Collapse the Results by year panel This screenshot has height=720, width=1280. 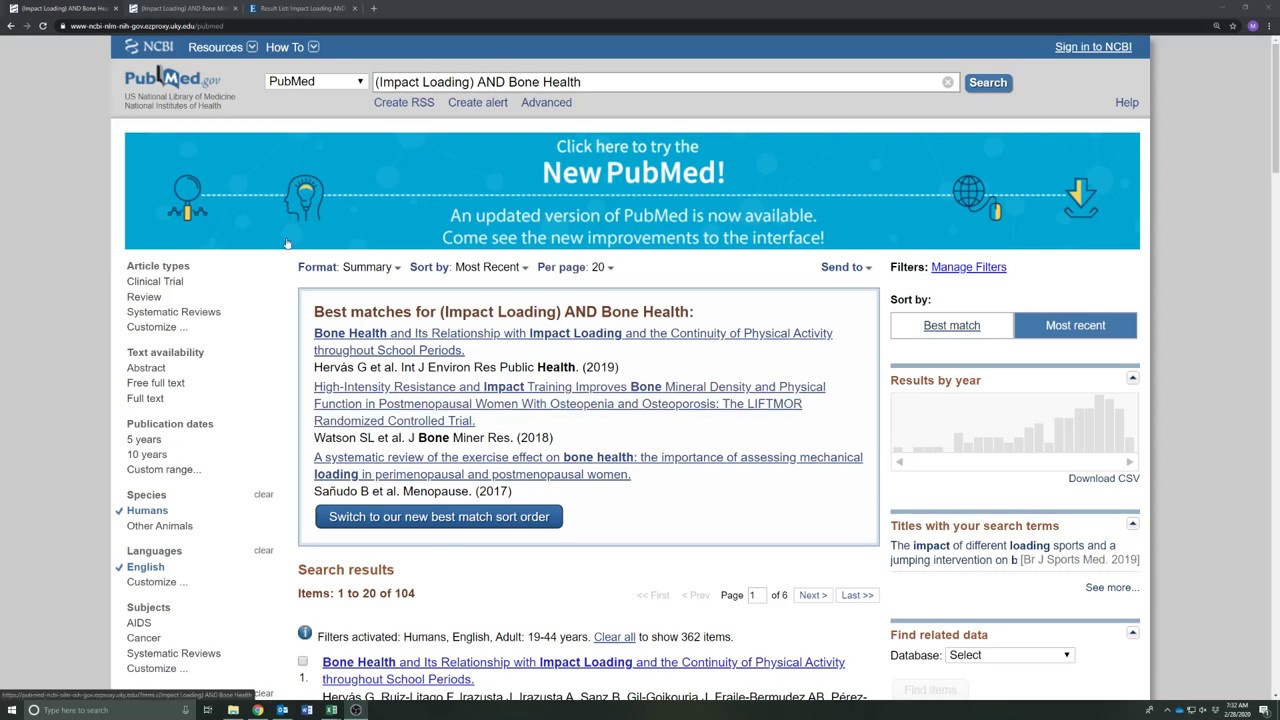(x=1132, y=377)
